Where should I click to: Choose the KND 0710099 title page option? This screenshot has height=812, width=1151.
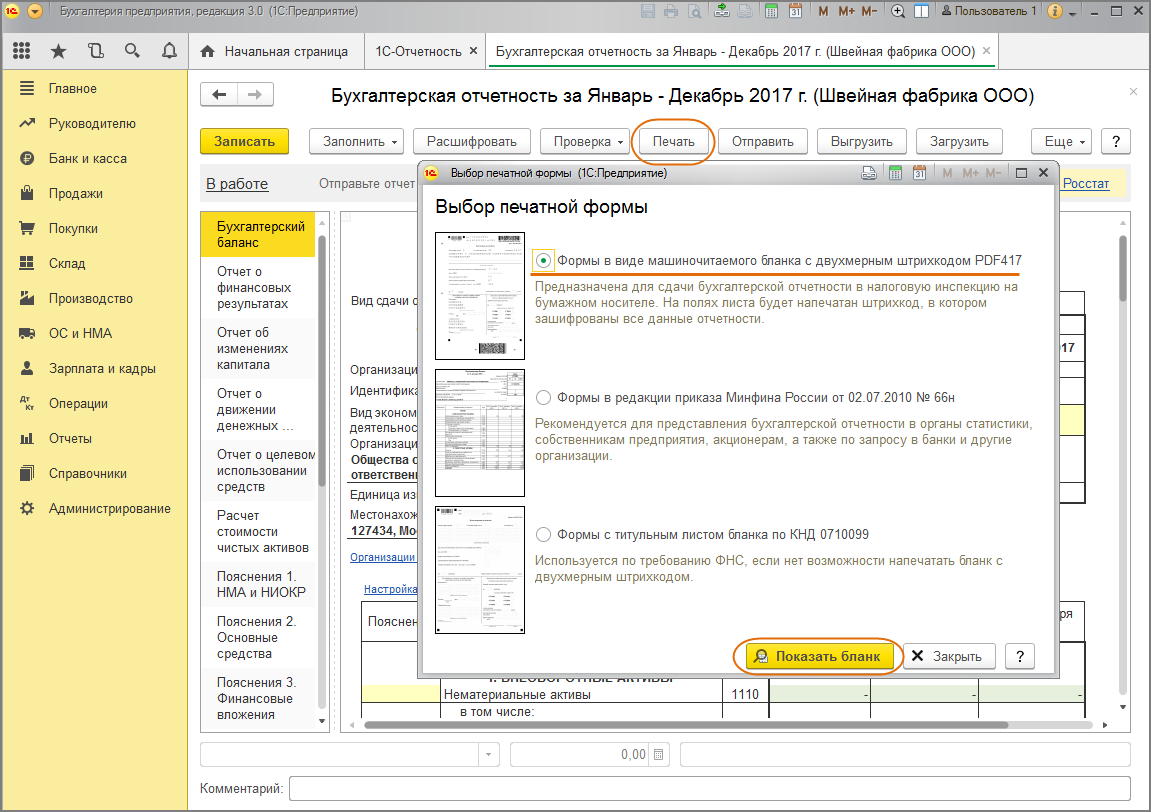[x=543, y=534]
